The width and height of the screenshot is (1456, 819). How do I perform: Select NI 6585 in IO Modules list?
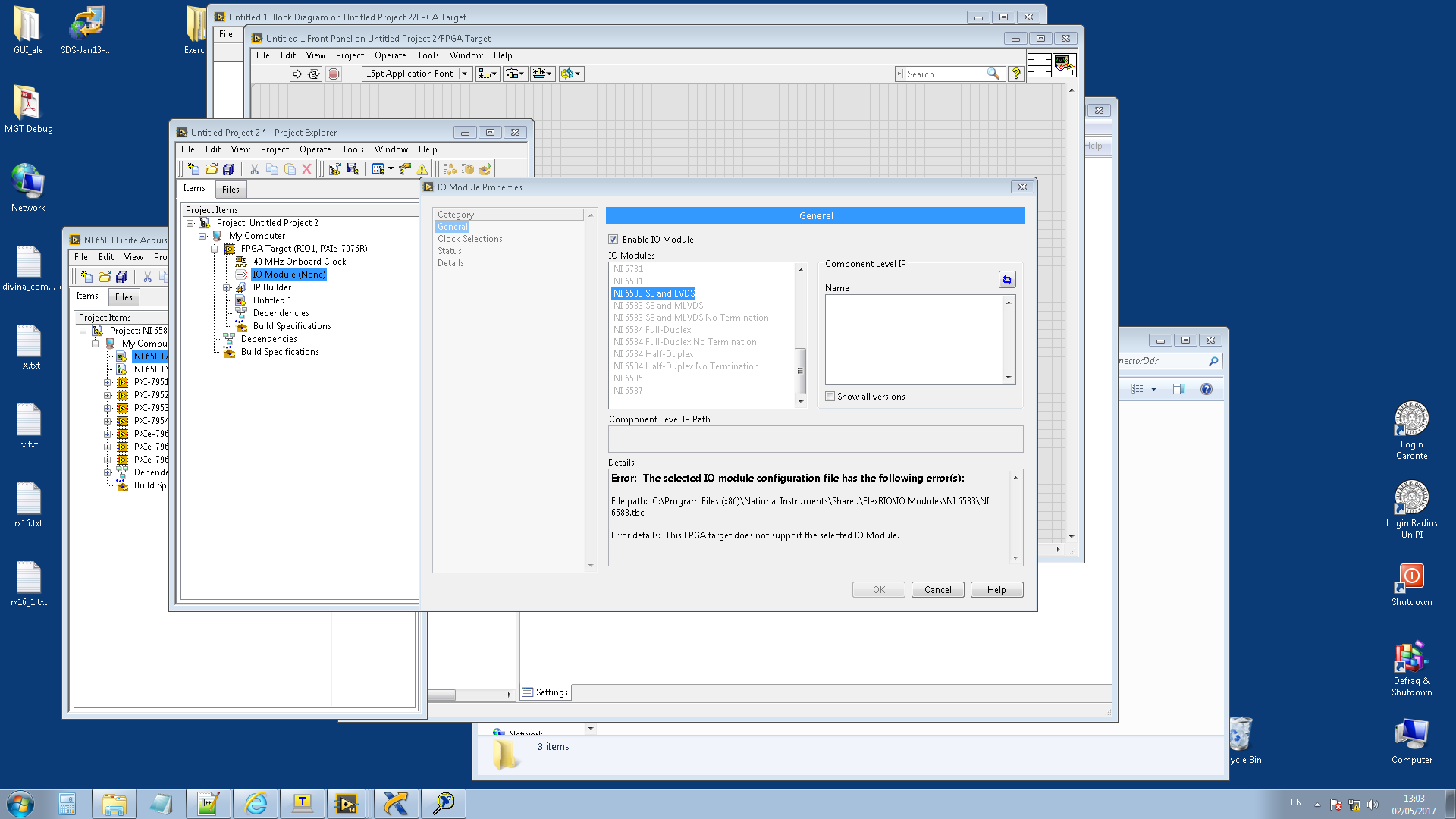628,378
